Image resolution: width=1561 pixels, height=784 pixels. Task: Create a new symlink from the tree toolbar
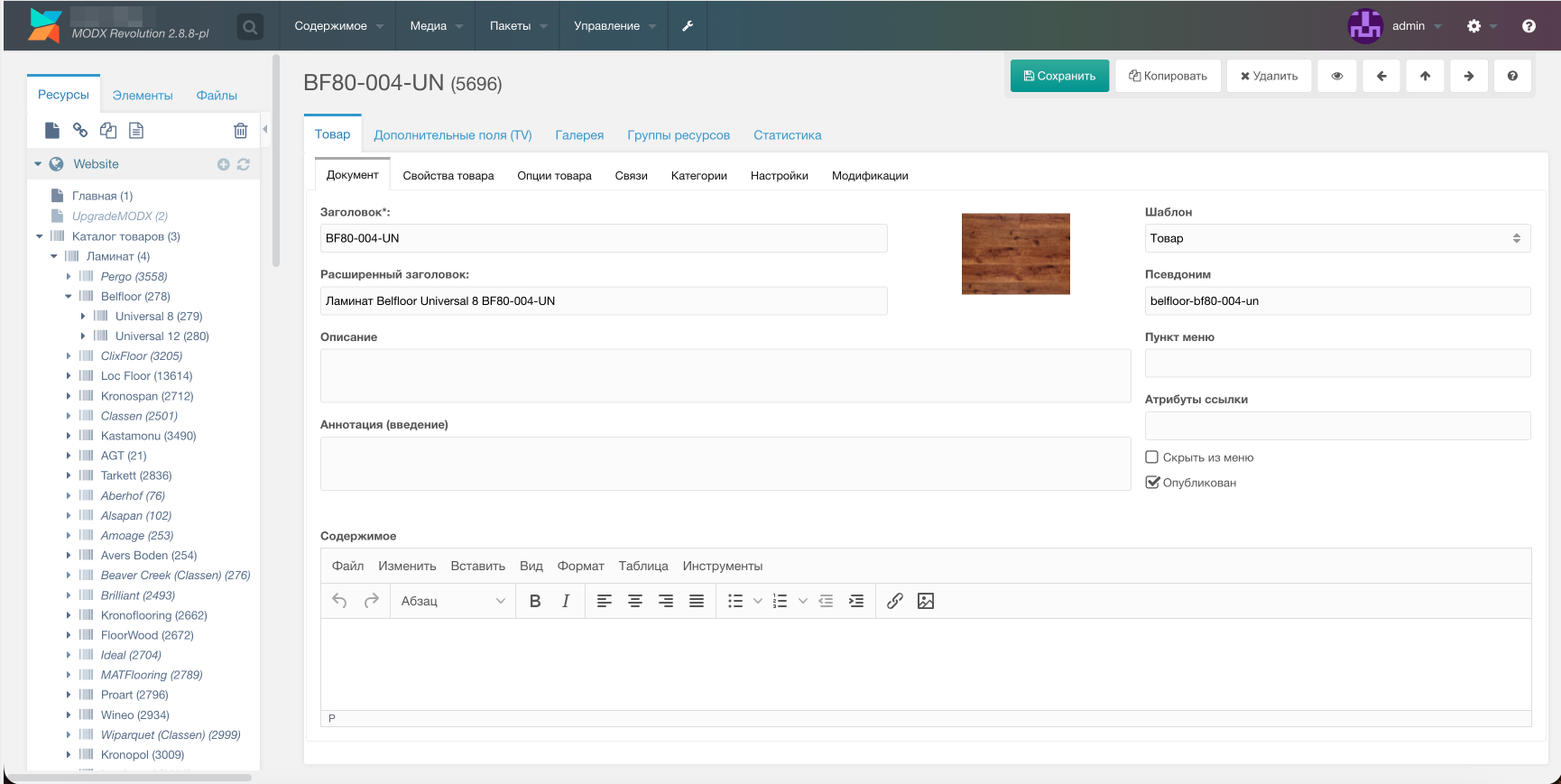click(108, 131)
